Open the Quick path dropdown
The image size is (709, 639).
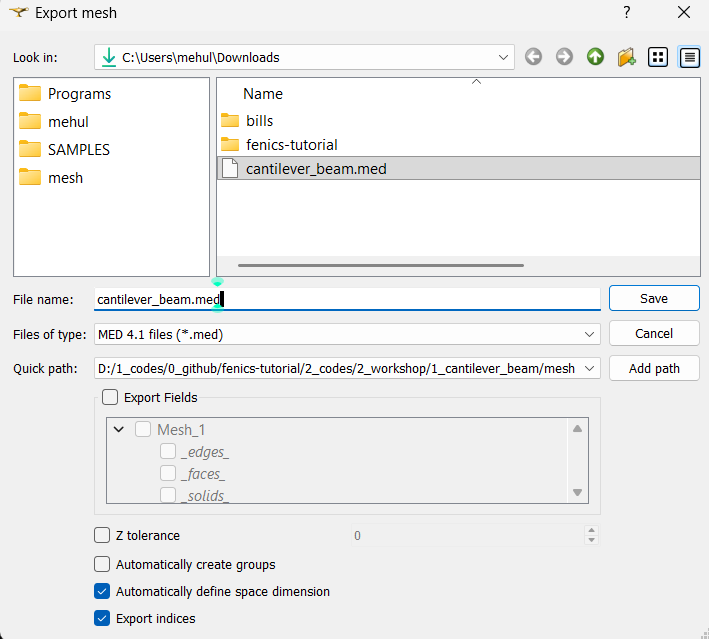(x=589, y=369)
